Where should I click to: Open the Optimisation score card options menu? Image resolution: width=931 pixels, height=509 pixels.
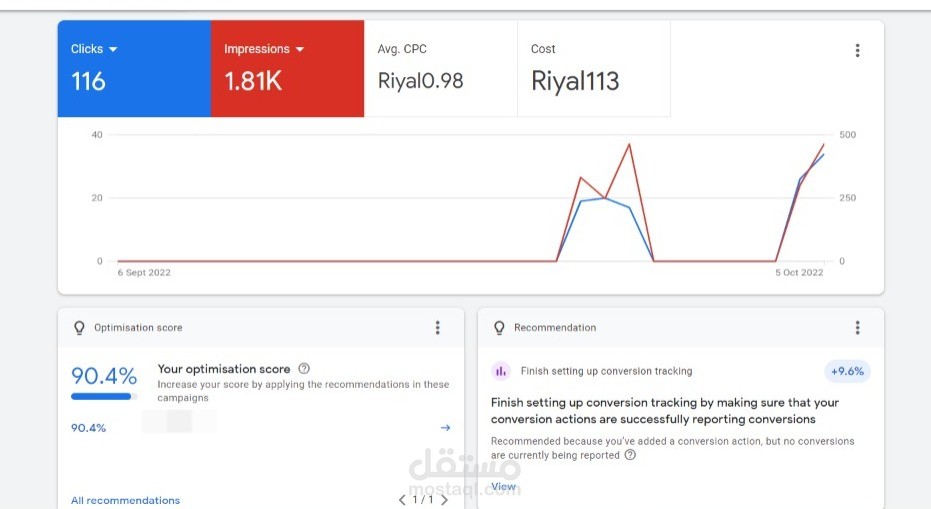(437, 327)
